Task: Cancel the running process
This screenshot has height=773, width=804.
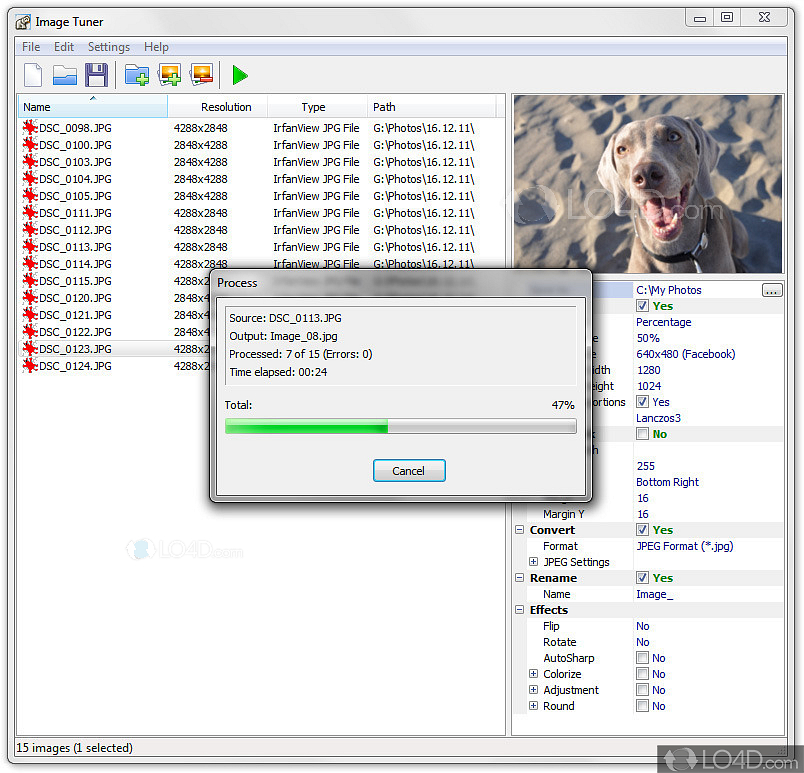Action: pos(409,470)
